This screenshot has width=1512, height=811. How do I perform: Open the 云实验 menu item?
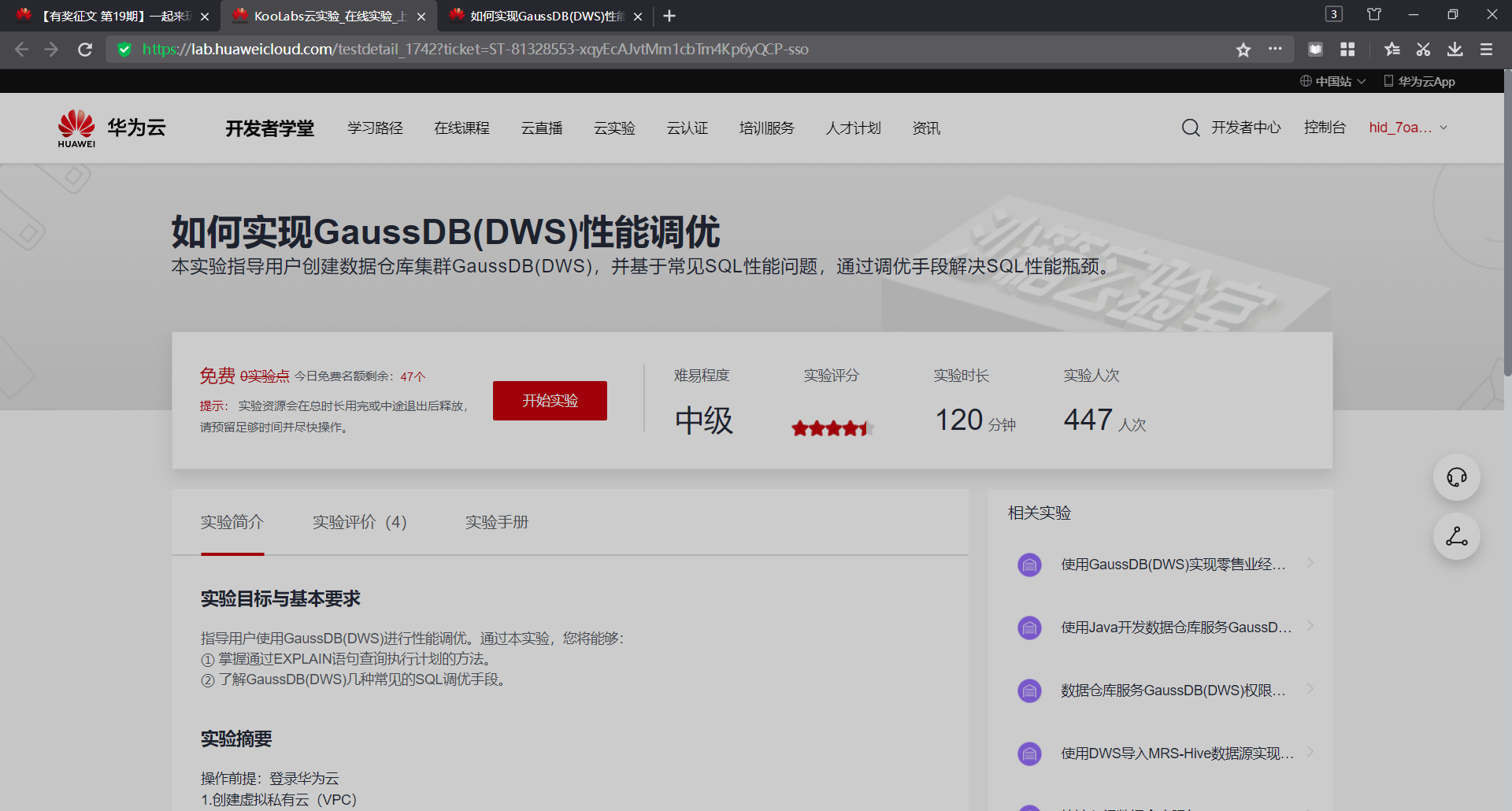pos(614,128)
